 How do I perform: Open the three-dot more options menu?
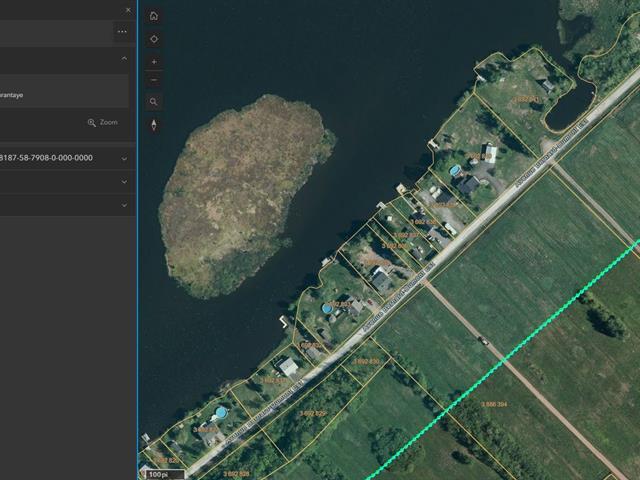coord(122,31)
